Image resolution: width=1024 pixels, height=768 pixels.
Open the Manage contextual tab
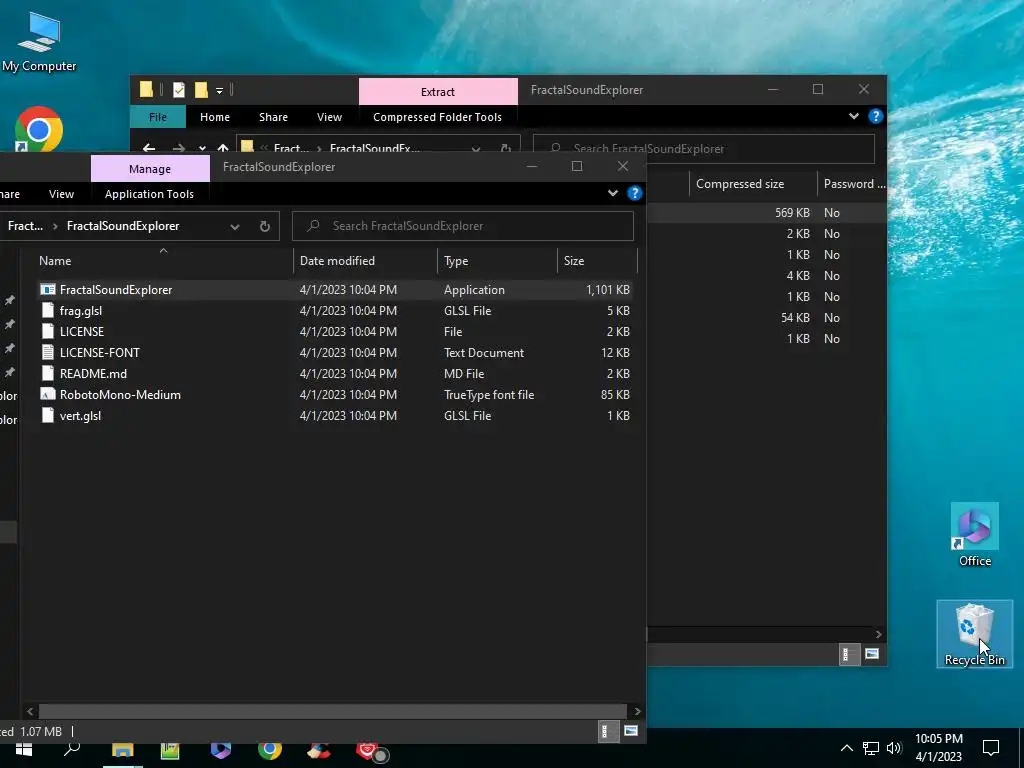150,169
